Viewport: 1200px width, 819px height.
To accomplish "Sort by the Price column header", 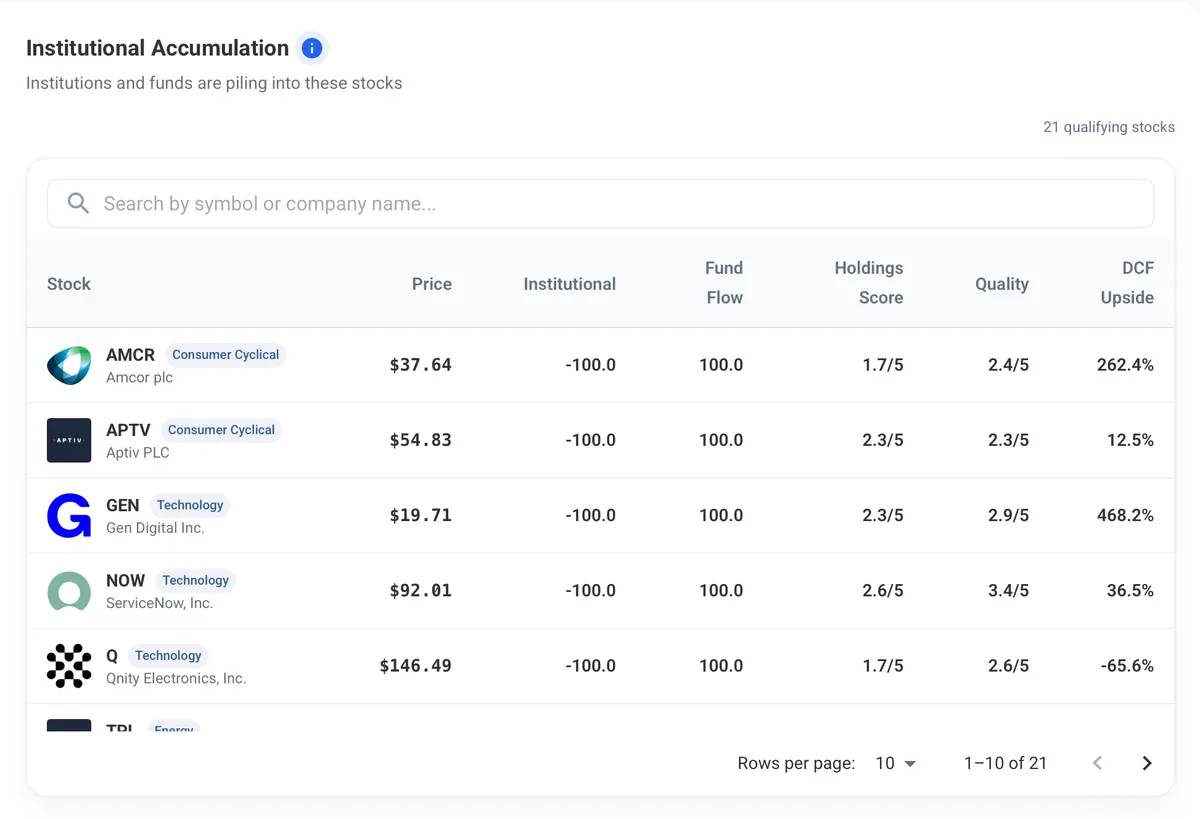I will [x=432, y=283].
